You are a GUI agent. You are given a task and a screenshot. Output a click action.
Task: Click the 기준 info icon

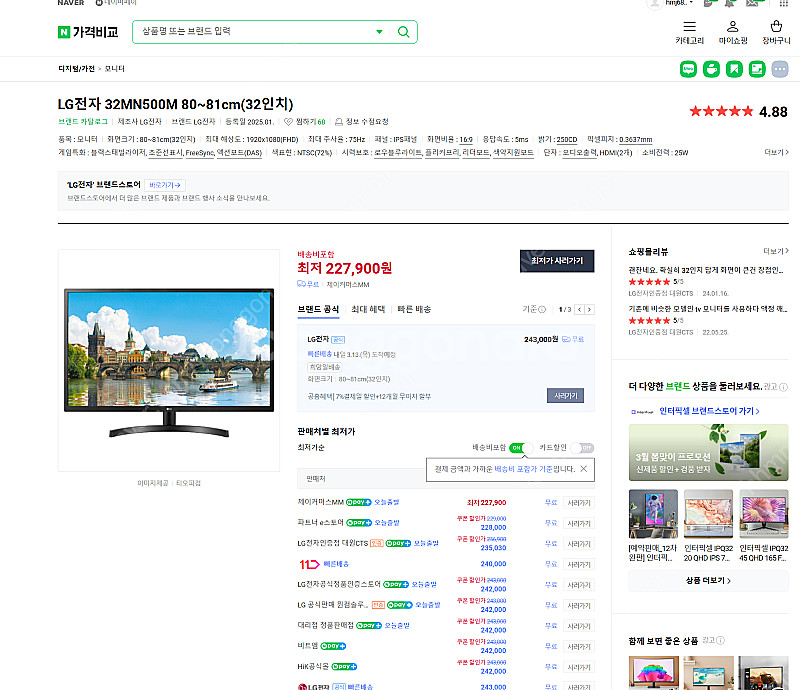(542, 309)
